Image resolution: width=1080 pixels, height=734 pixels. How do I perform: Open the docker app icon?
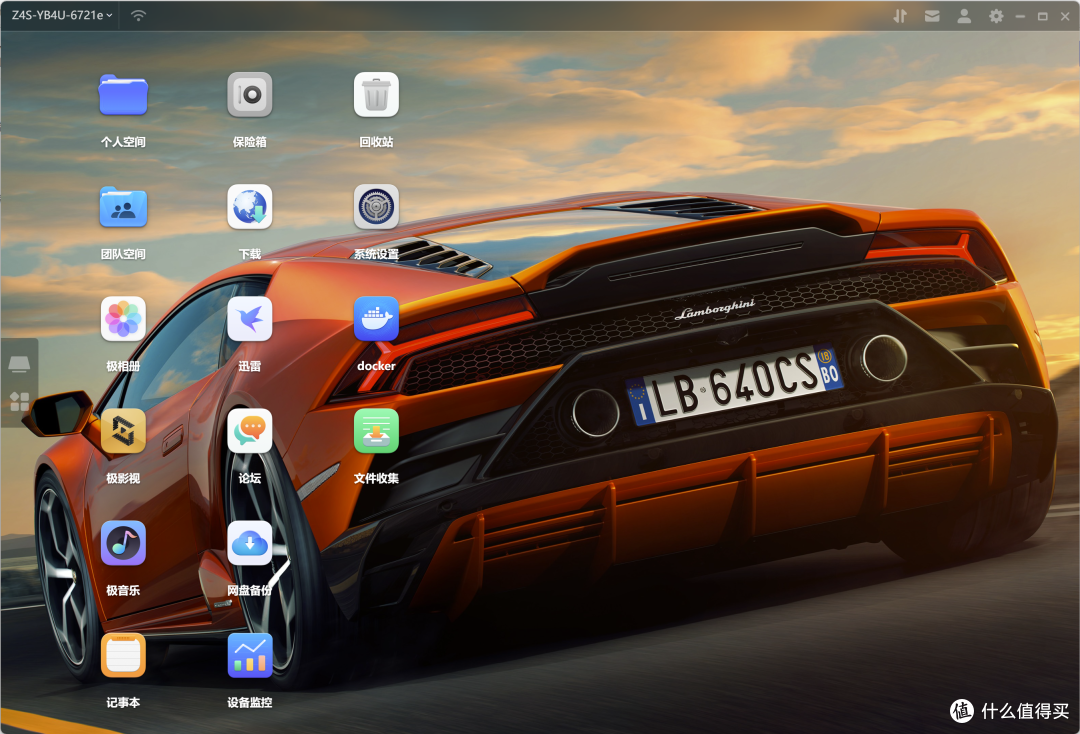click(376, 319)
